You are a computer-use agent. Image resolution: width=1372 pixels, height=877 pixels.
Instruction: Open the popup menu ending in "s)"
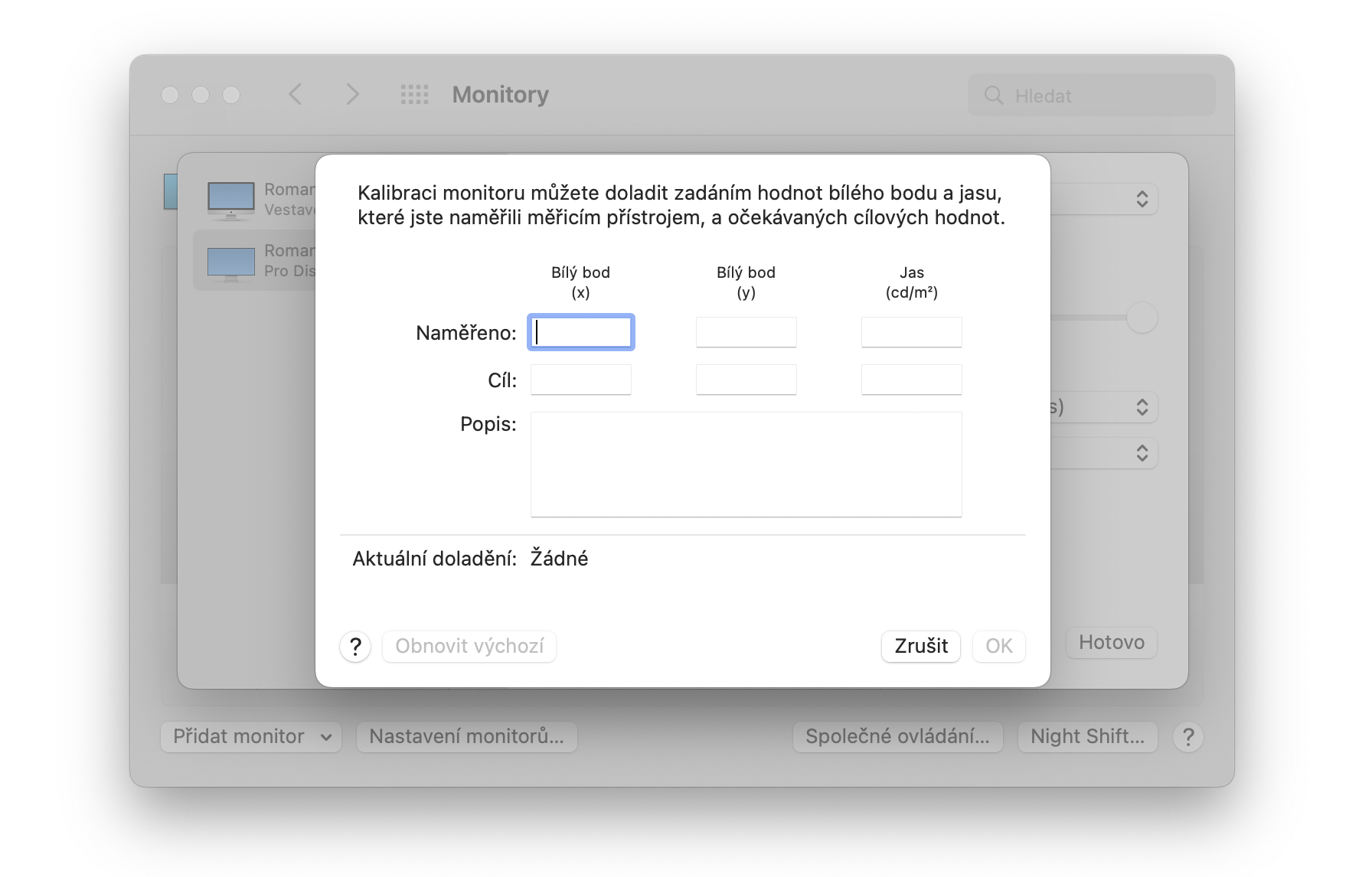pyautogui.click(x=1104, y=407)
